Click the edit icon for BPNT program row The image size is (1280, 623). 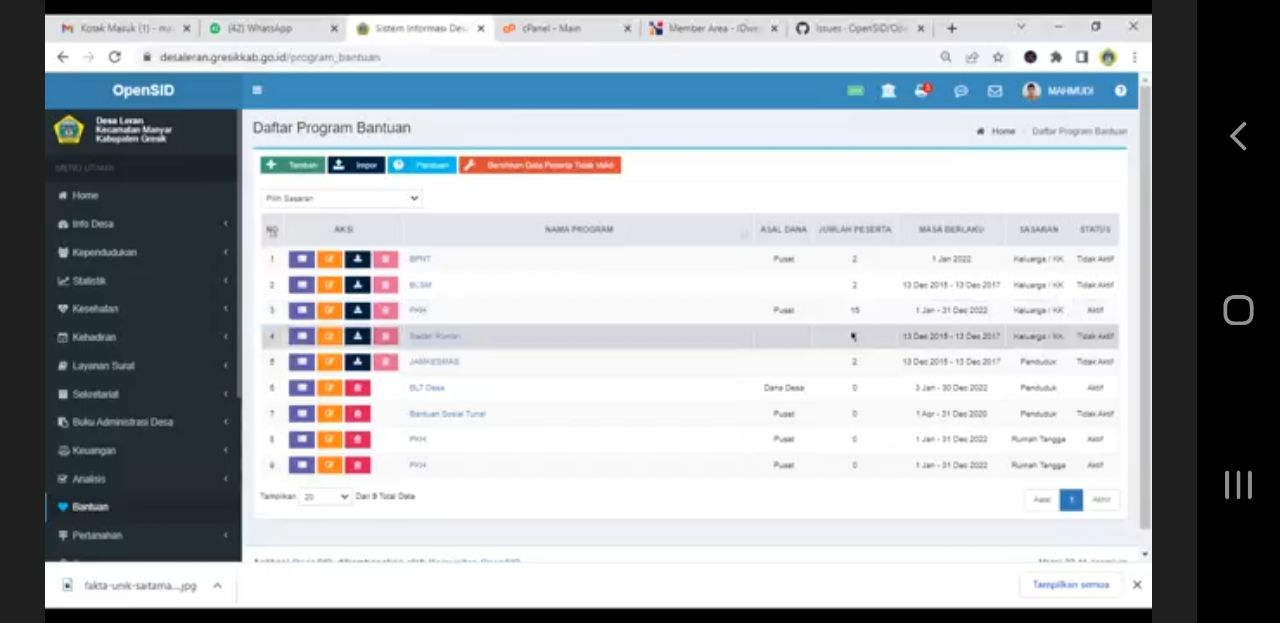(x=329, y=259)
